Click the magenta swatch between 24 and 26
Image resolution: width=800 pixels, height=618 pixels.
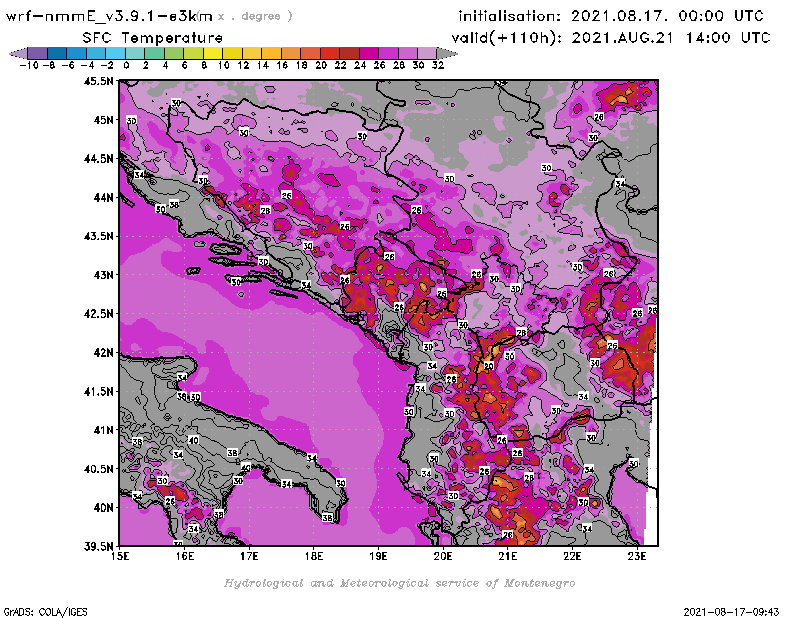click(x=369, y=53)
